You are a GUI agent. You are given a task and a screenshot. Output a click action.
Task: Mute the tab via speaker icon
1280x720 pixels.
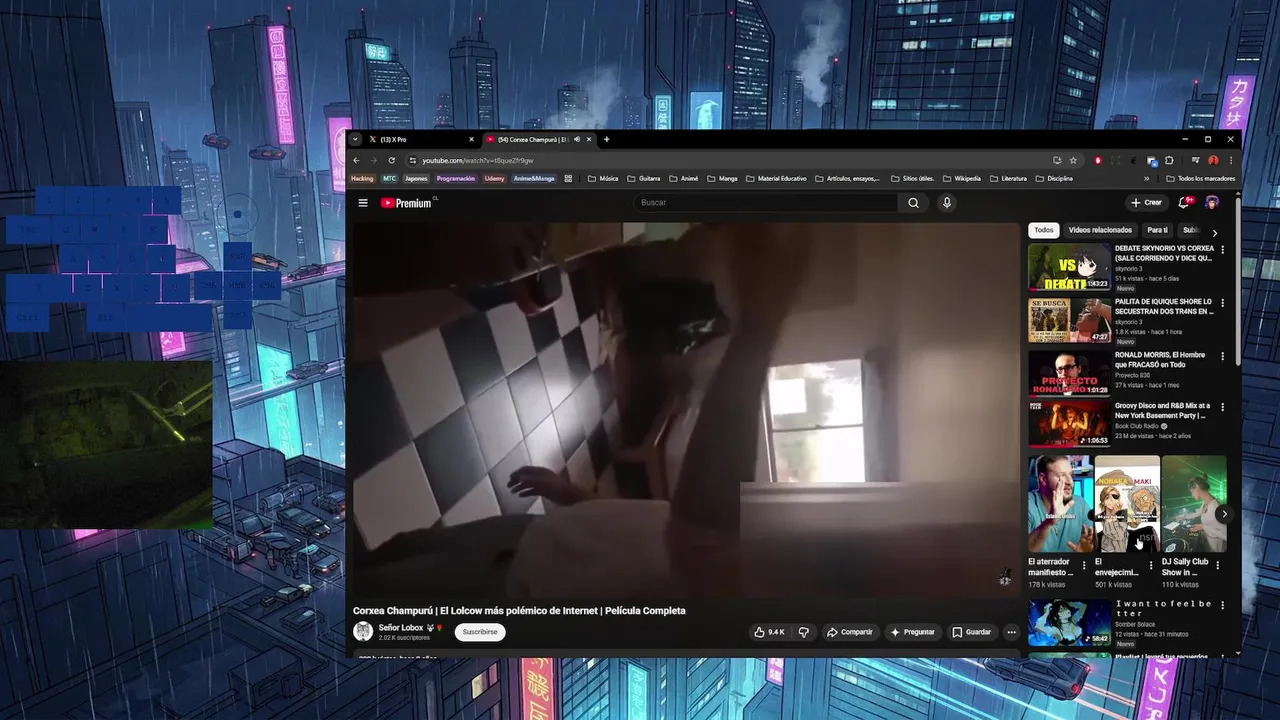(577, 139)
